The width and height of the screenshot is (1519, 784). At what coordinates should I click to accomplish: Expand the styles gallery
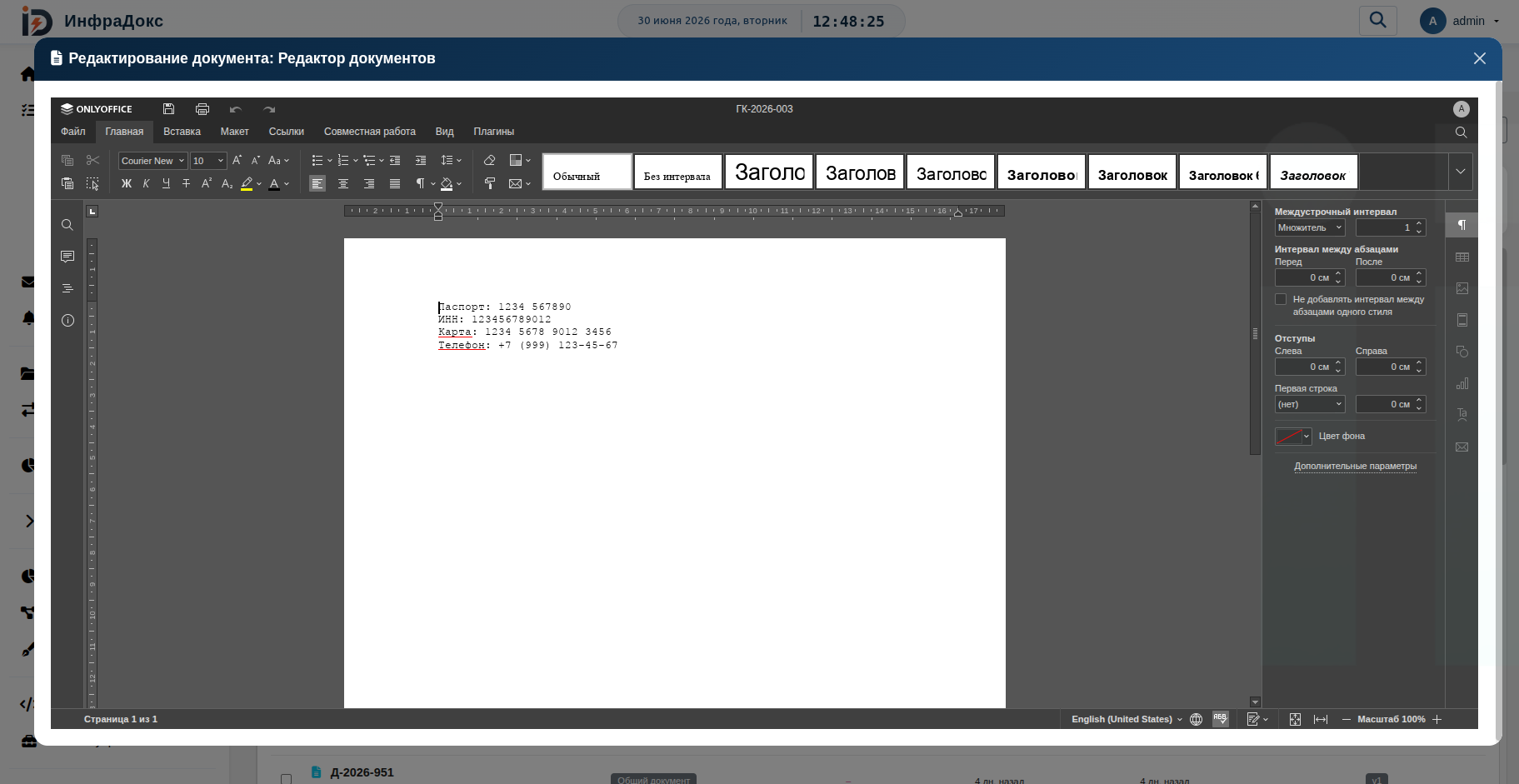(x=1460, y=172)
